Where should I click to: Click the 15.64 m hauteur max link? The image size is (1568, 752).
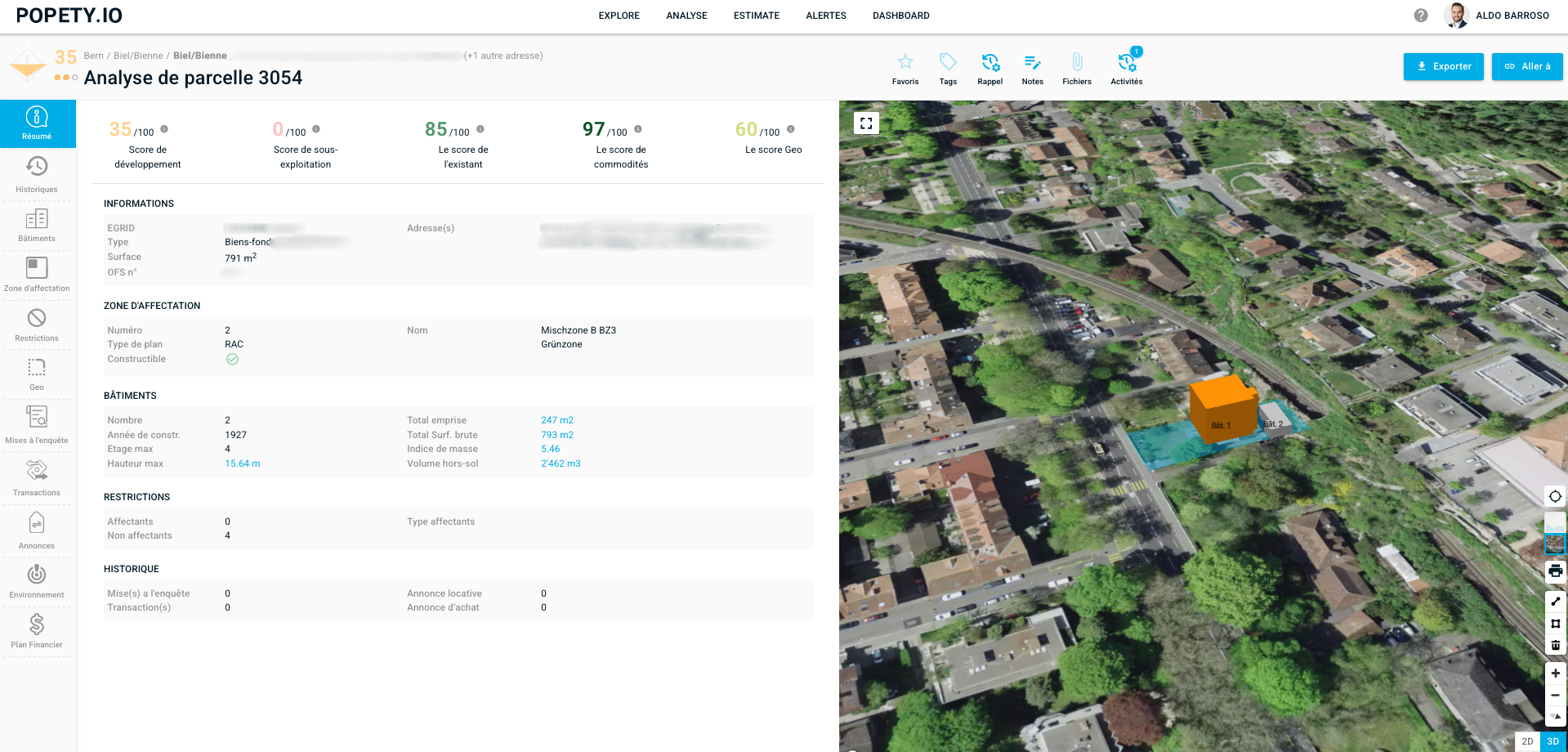pyautogui.click(x=242, y=463)
